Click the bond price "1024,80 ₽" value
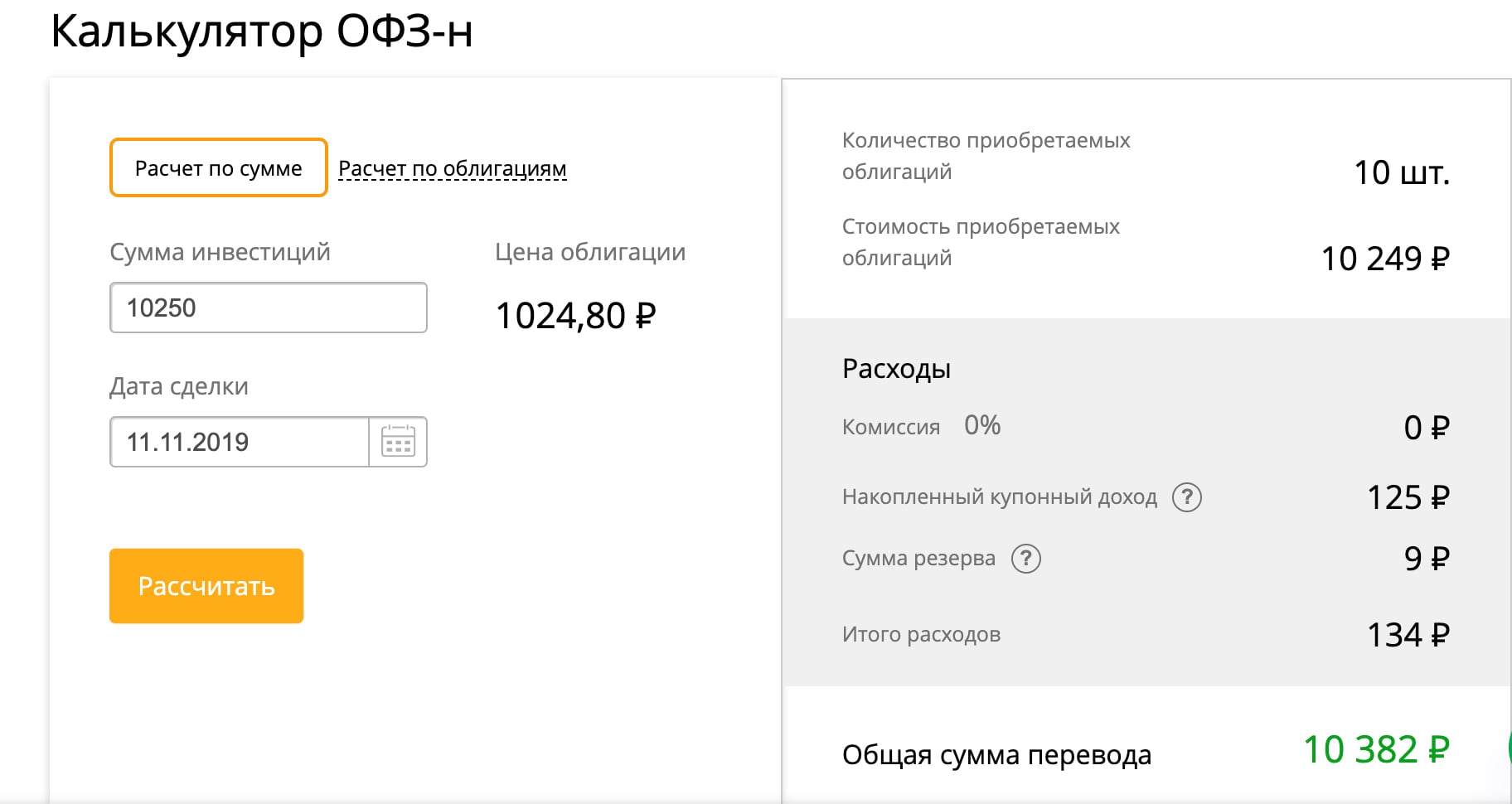Viewport: 1512px width, 804px height. (575, 315)
